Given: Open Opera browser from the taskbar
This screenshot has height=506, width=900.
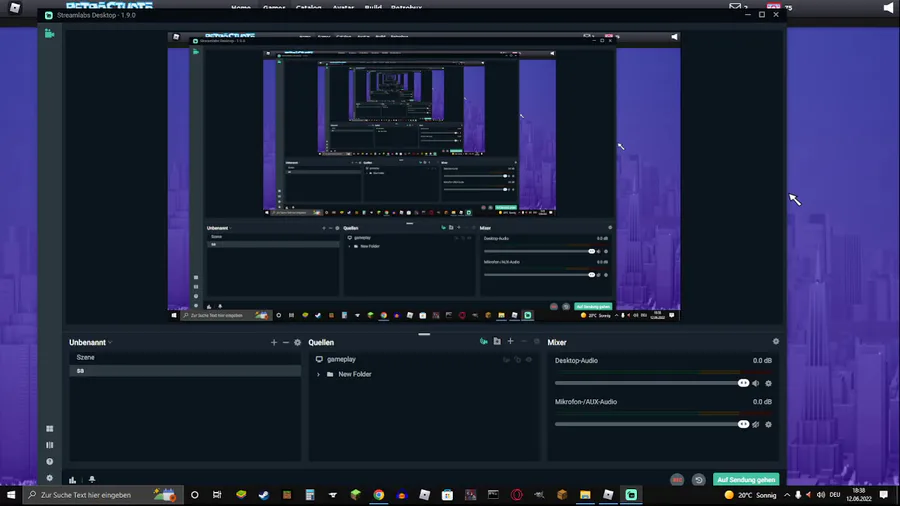Looking at the screenshot, I should pos(517,495).
